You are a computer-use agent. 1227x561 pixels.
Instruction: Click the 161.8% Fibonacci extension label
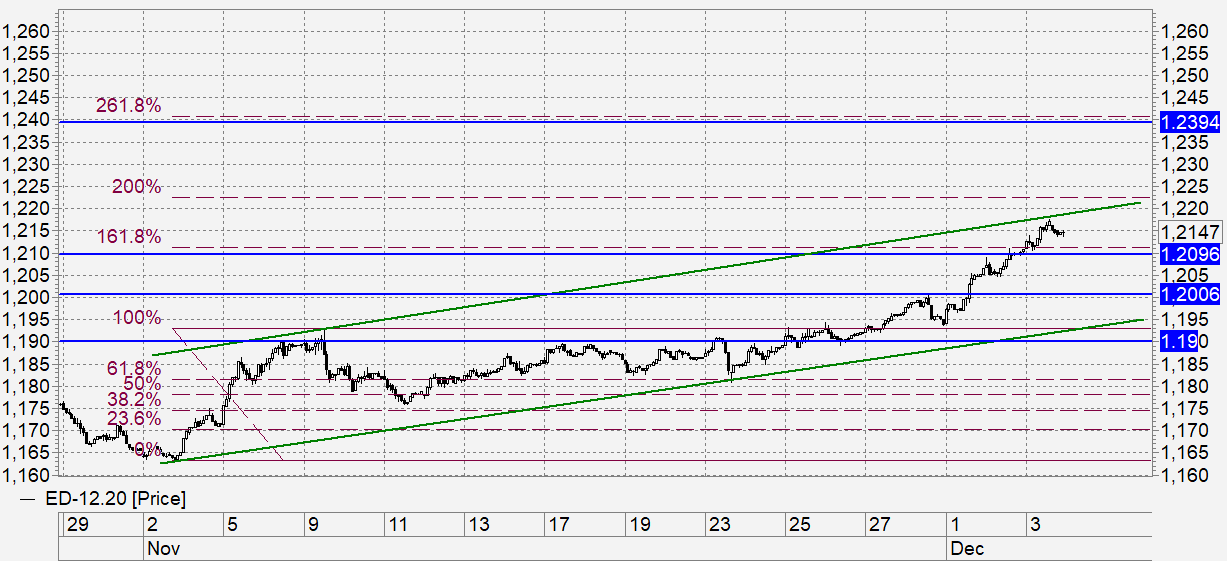(x=128, y=237)
